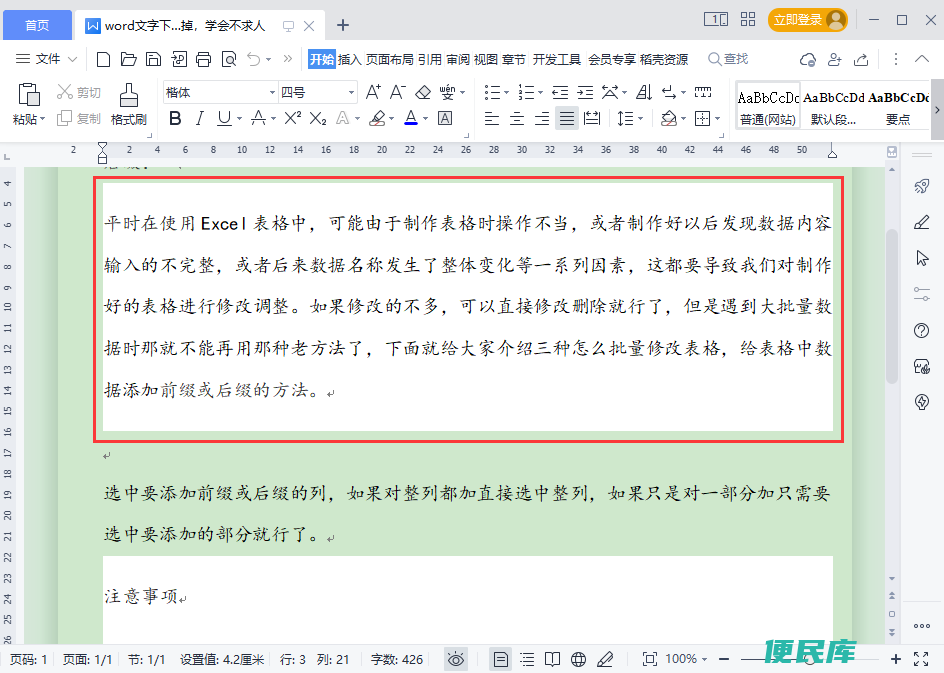Open the 插入 (Insert) ribbon tab
The height and width of the screenshot is (673, 944).
tap(349, 59)
